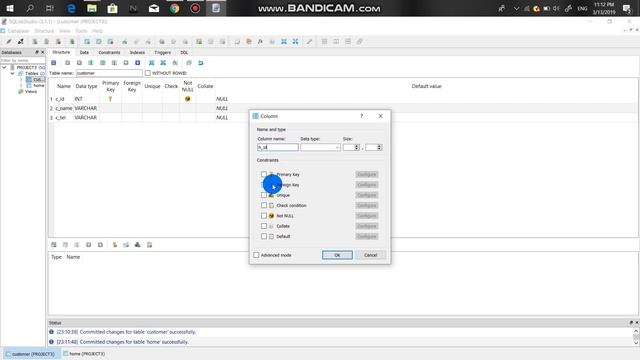
Task: Open the Tools menu
Action: tap(81, 31)
